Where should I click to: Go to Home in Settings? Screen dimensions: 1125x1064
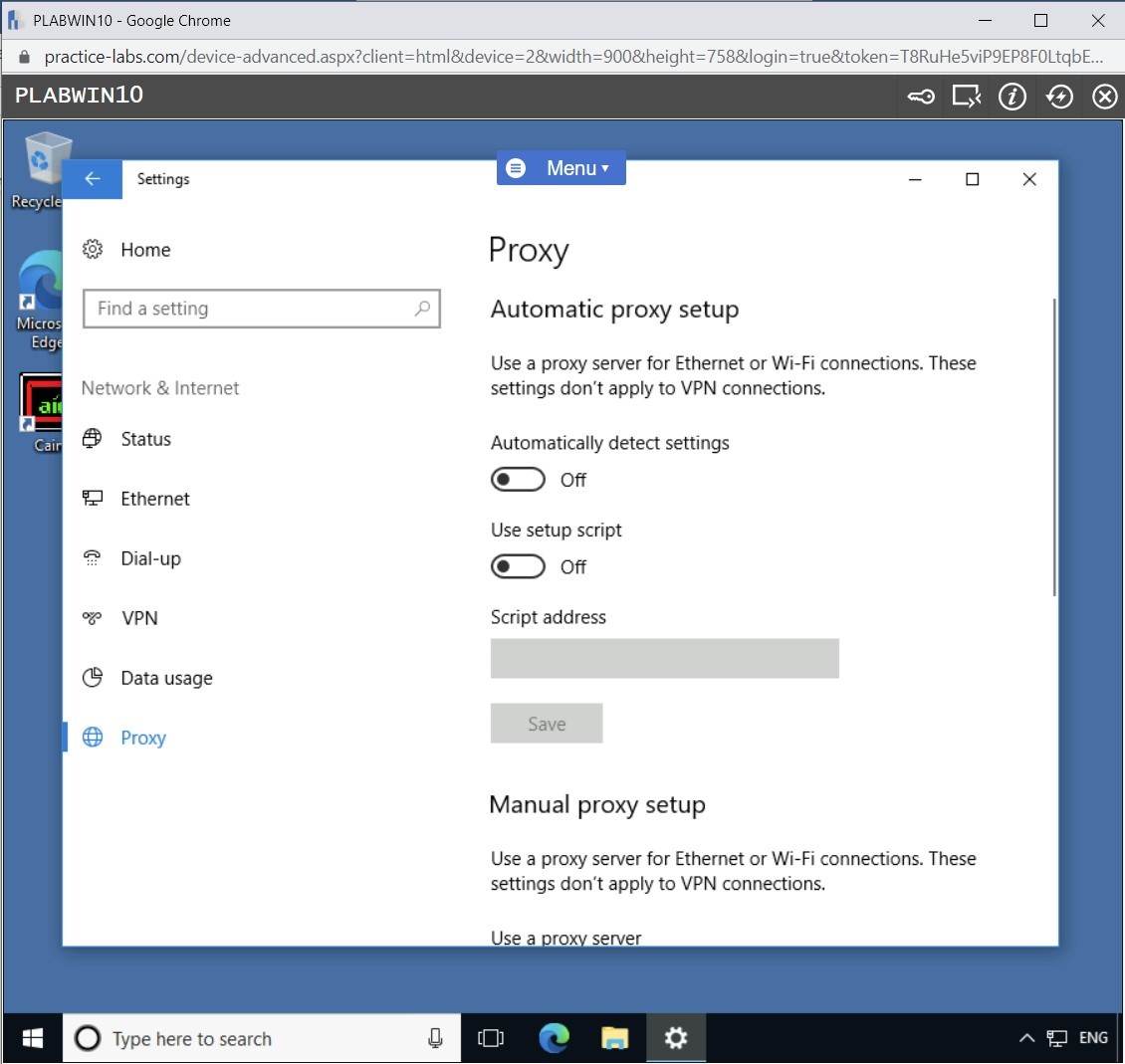coord(144,249)
